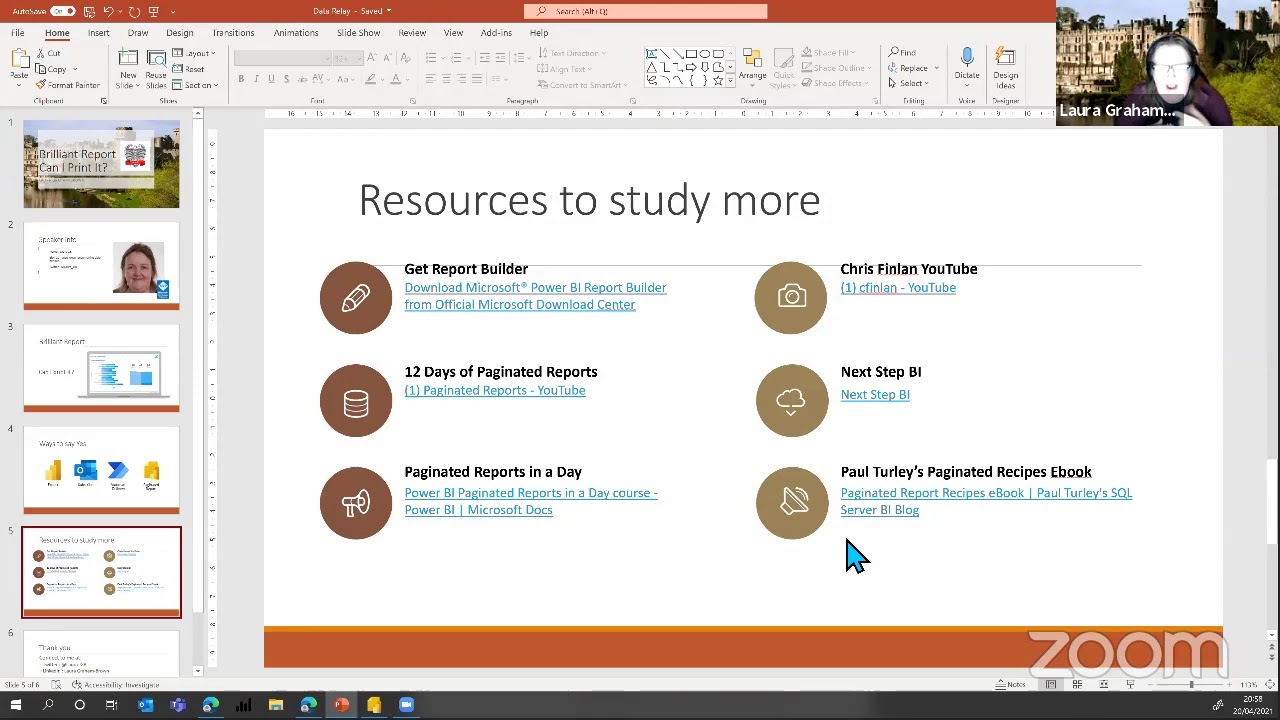
Task: Click Replace in the Editing group
Action: [x=908, y=68]
